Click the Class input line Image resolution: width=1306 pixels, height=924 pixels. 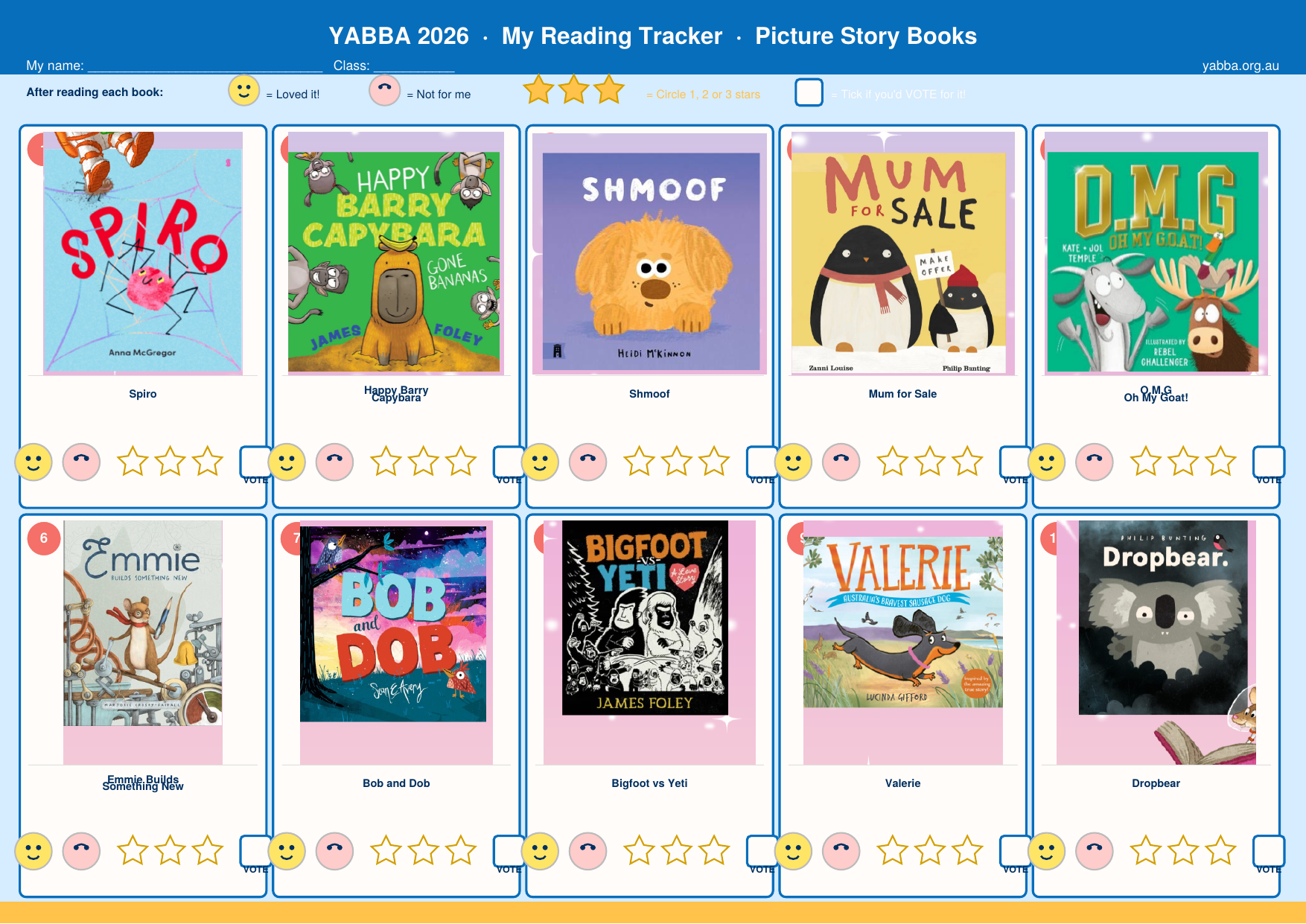tap(414, 66)
